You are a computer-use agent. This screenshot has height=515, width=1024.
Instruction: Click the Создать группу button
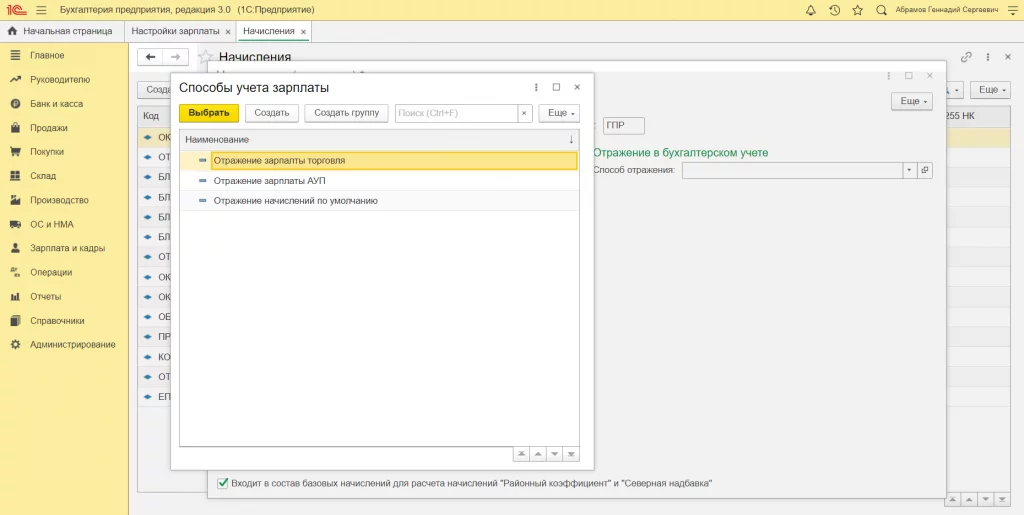coord(346,113)
